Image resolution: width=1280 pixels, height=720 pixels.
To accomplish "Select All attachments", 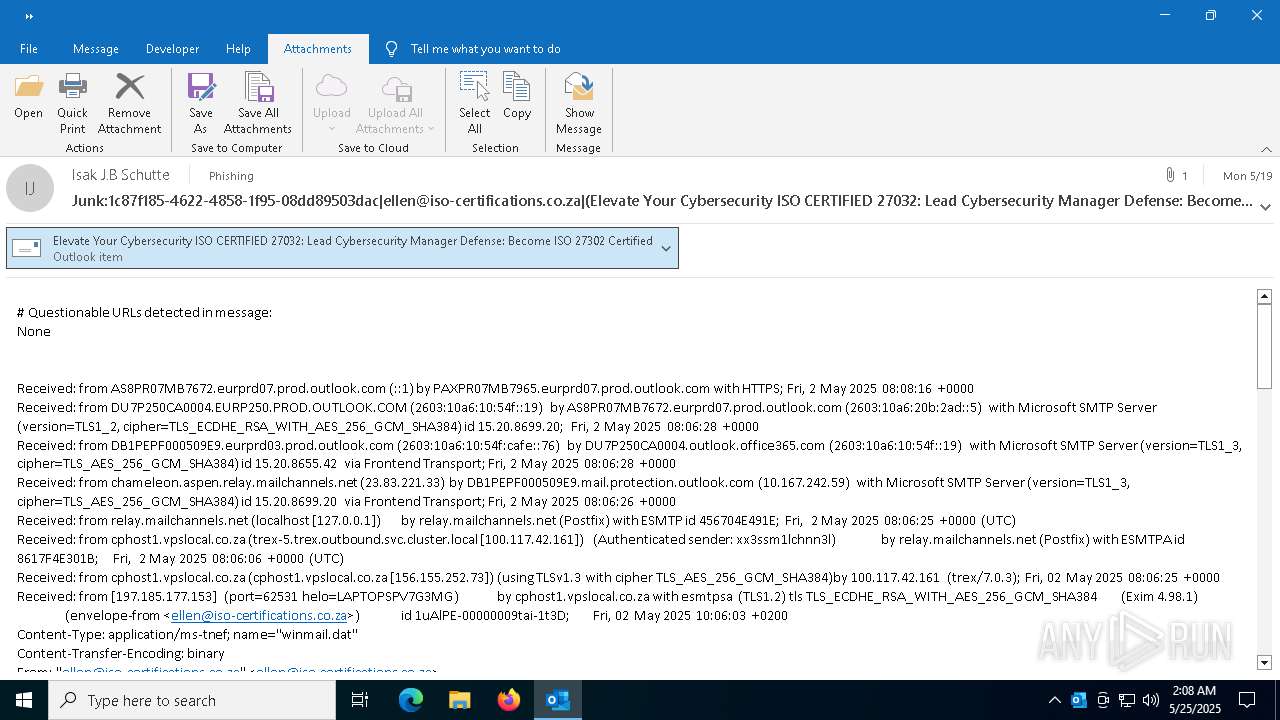I will coord(475,104).
